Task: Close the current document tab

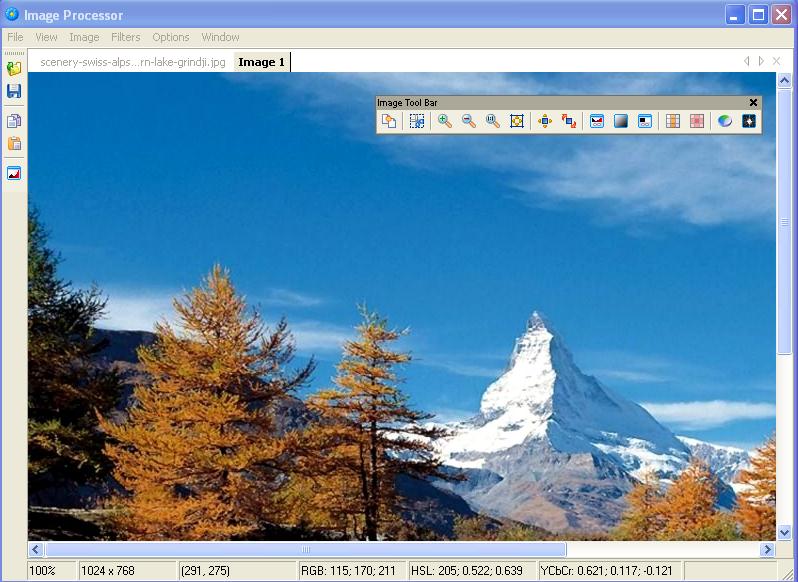Action: [777, 61]
